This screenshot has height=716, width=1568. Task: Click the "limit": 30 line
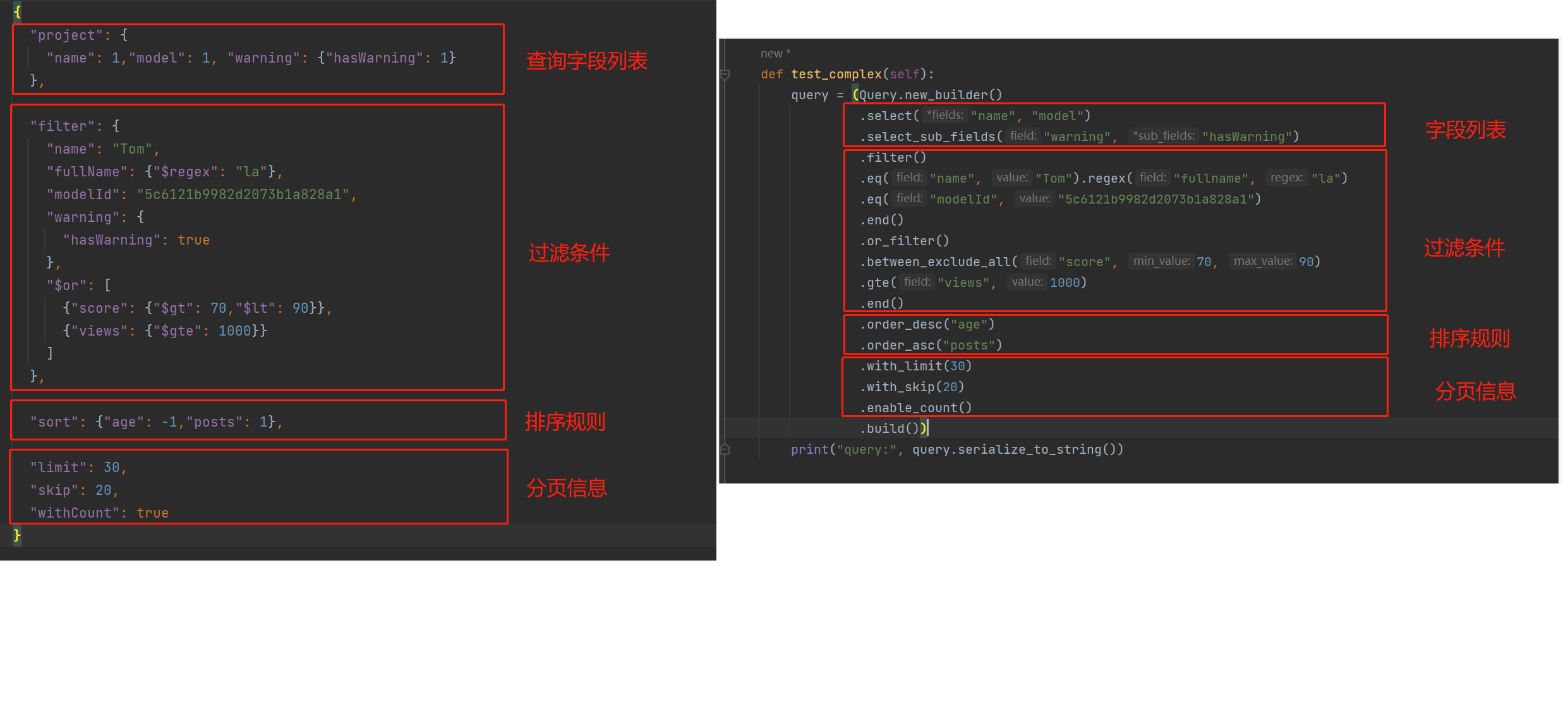click(79, 468)
